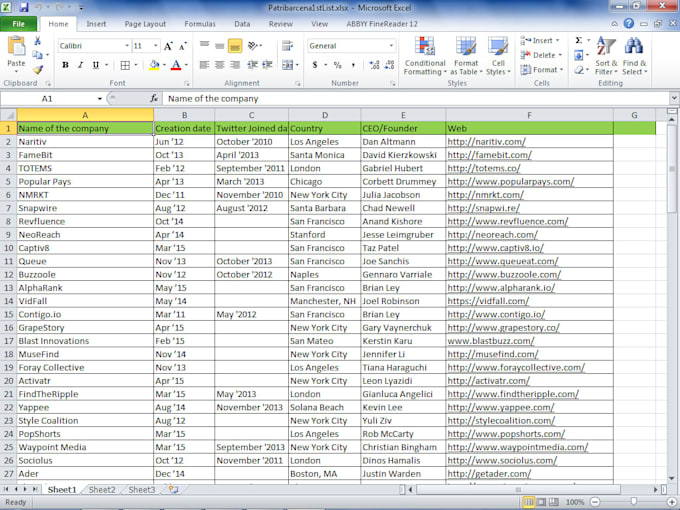The image size is (680, 510).
Task: Click the AutoSum sigma icon
Action: pyautogui.click(x=578, y=41)
